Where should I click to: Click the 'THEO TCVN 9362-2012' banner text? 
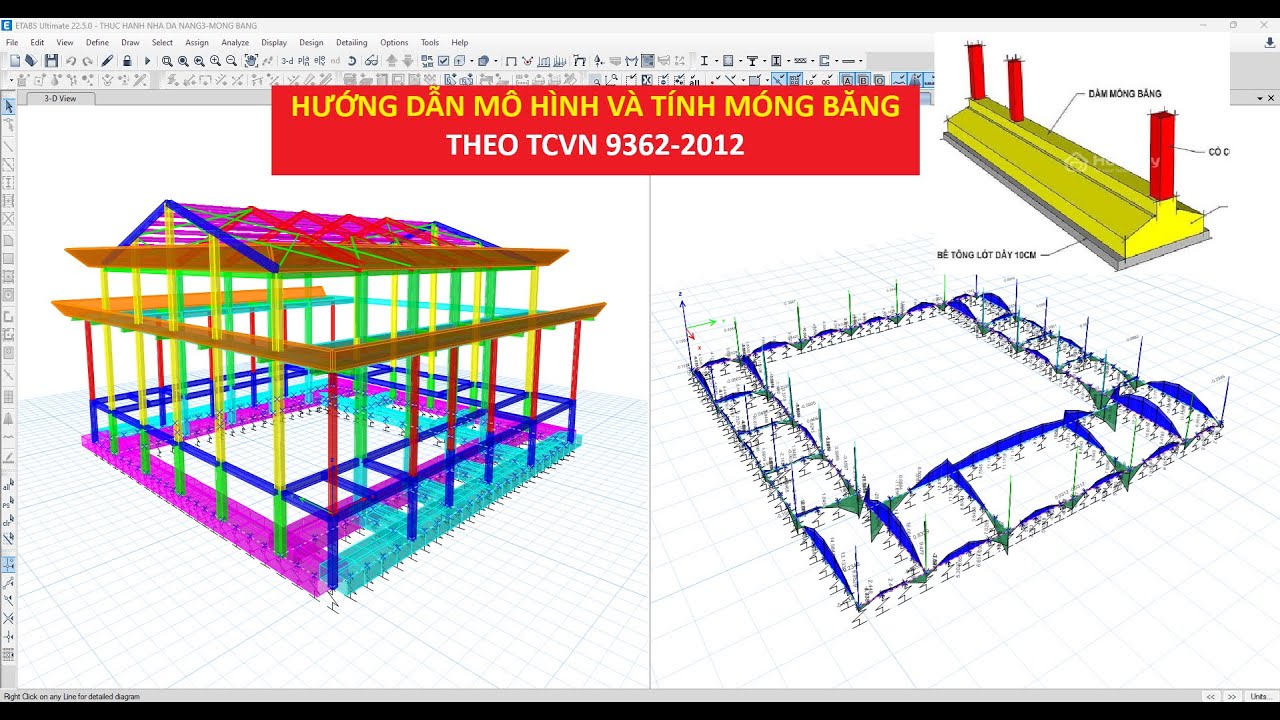tap(595, 145)
